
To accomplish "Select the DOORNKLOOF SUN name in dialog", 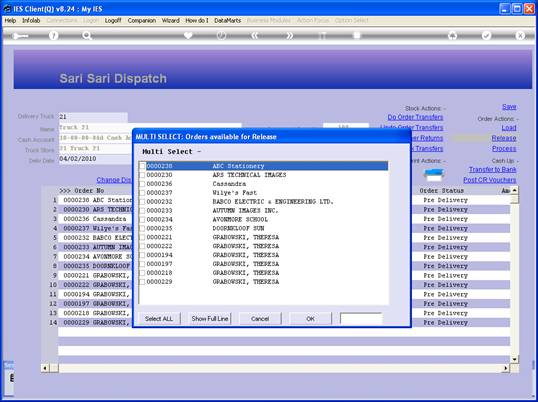I will 238,228.
